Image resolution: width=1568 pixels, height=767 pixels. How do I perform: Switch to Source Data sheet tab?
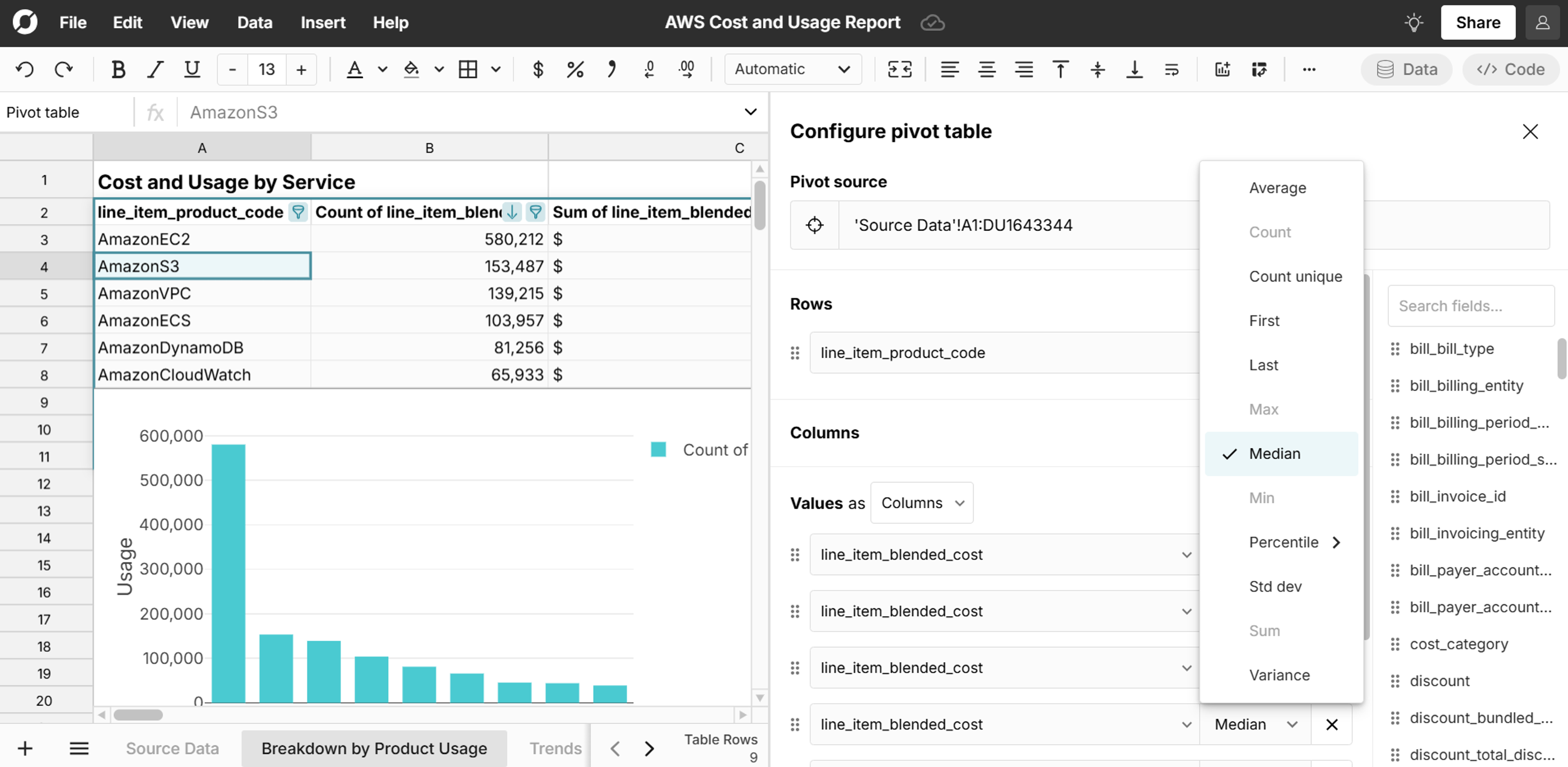172,749
